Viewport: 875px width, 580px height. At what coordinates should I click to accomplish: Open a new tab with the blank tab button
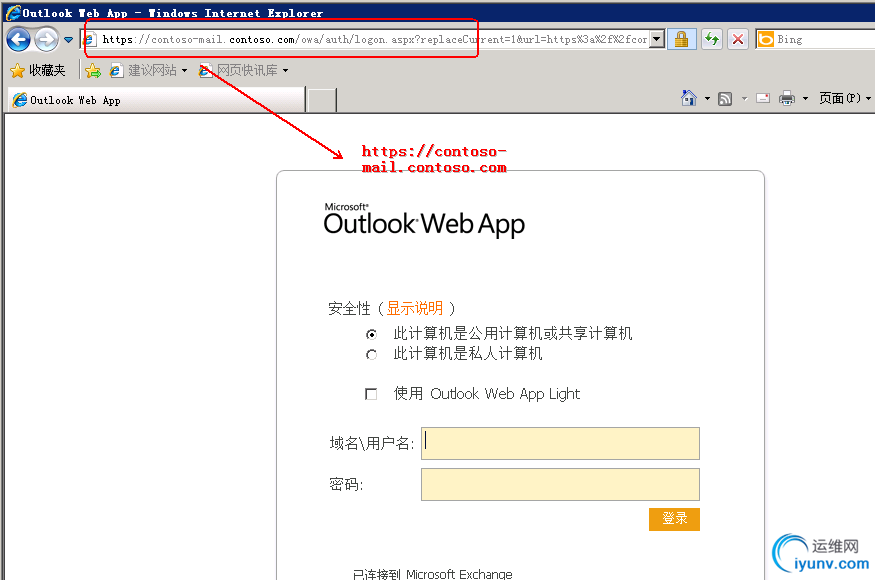click(322, 100)
